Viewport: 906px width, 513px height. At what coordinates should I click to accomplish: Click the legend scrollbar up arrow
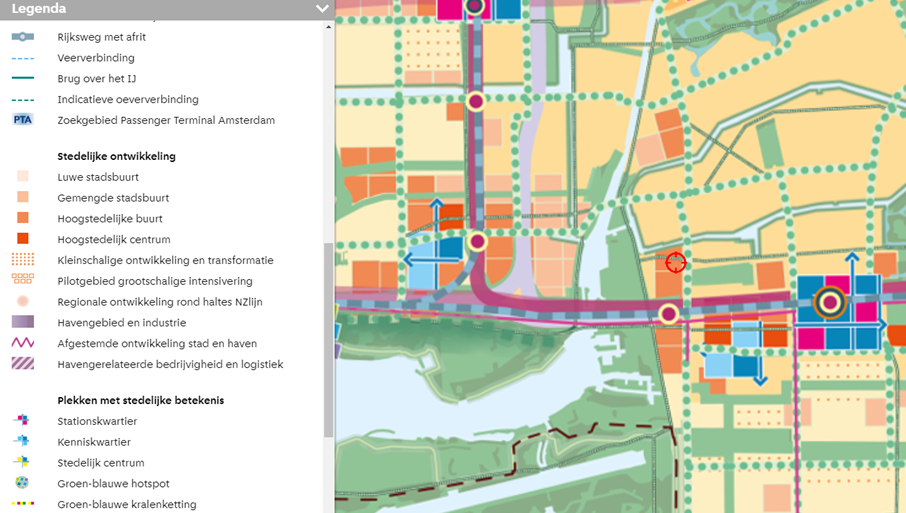tap(328, 27)
